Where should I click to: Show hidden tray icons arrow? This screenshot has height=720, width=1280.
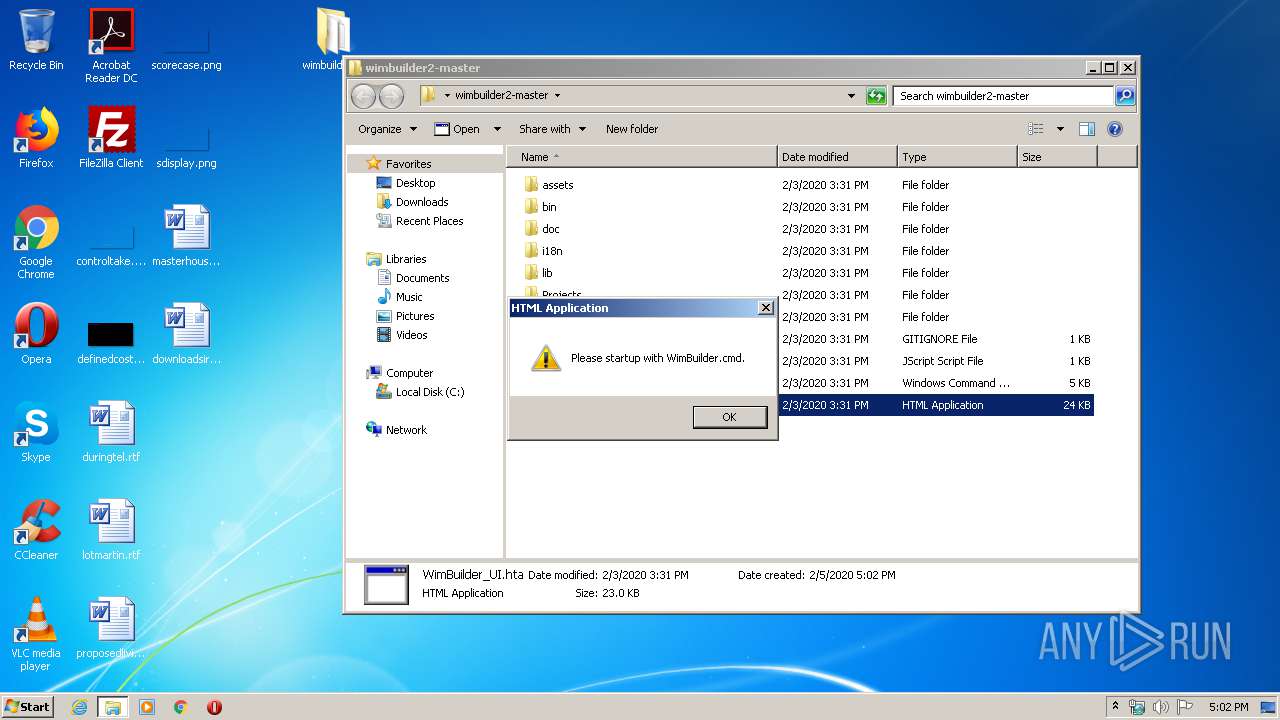1115,707
